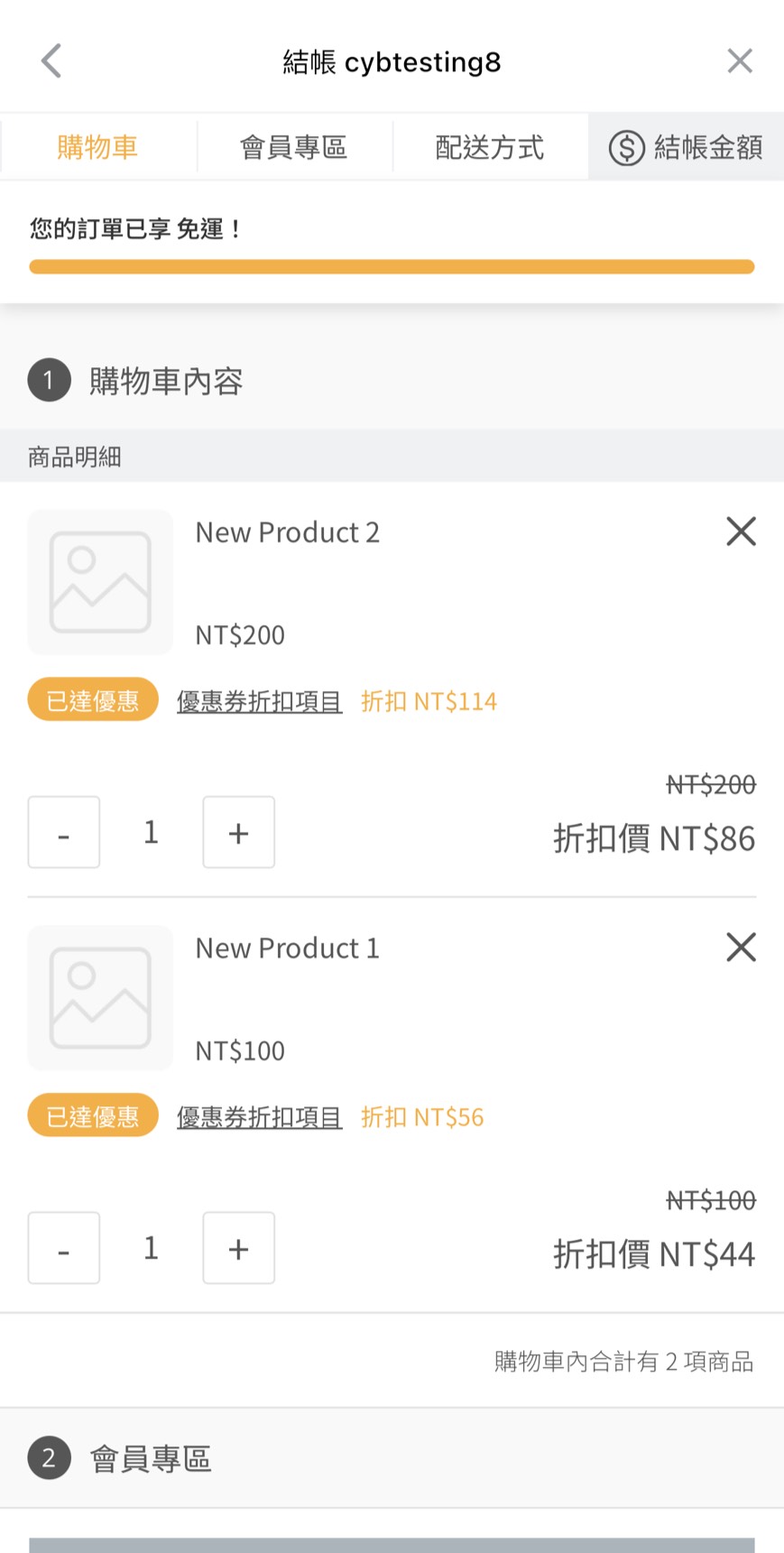Click the orange free-shipping progress bar

point(392,267)
